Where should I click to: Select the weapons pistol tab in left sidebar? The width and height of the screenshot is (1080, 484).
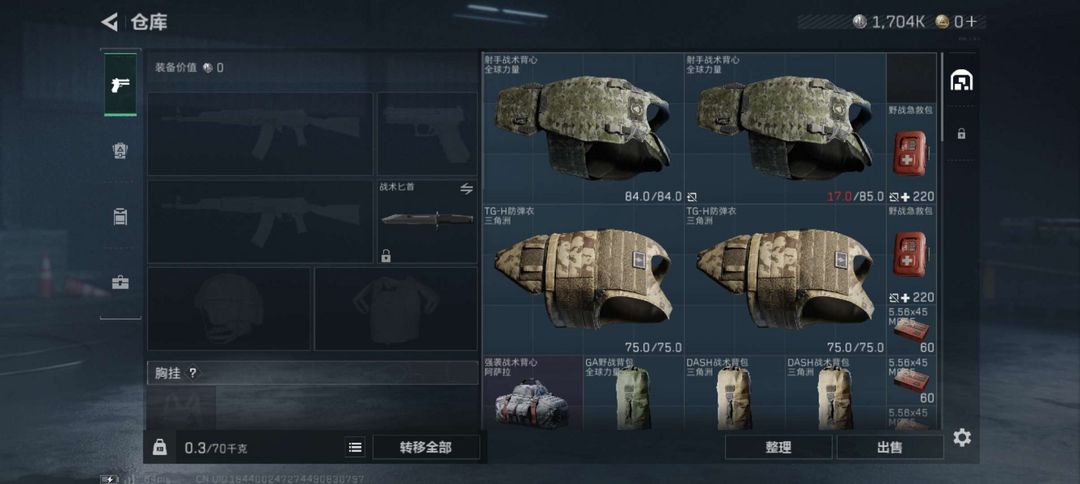coord(121,84)
